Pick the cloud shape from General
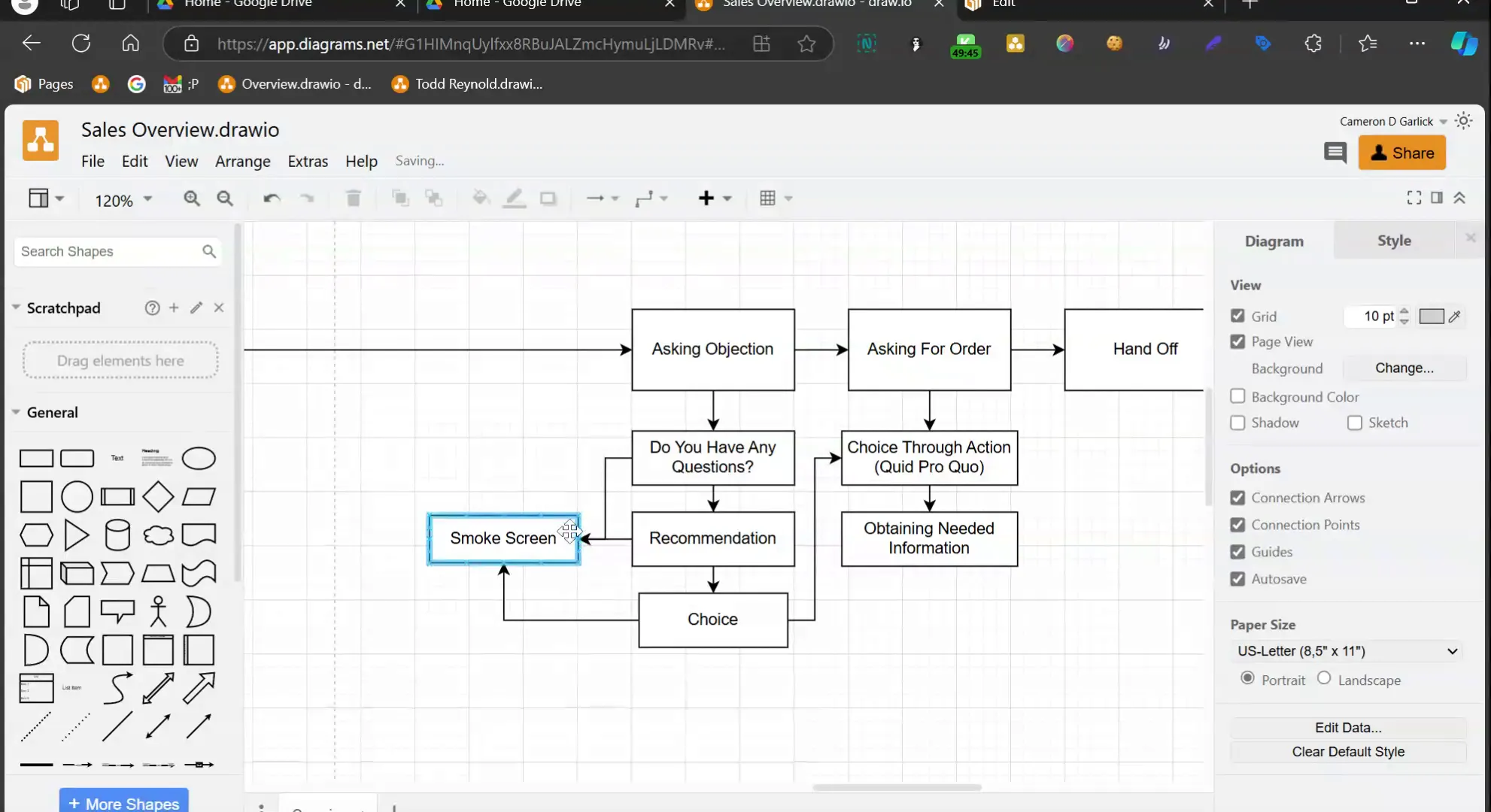 [158, 535]
